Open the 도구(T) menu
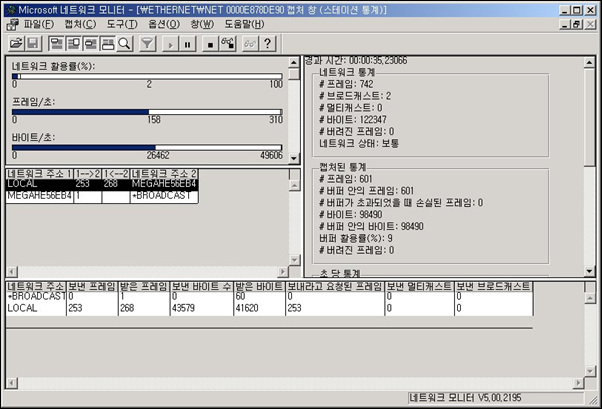602x409 pixels. 122,24
